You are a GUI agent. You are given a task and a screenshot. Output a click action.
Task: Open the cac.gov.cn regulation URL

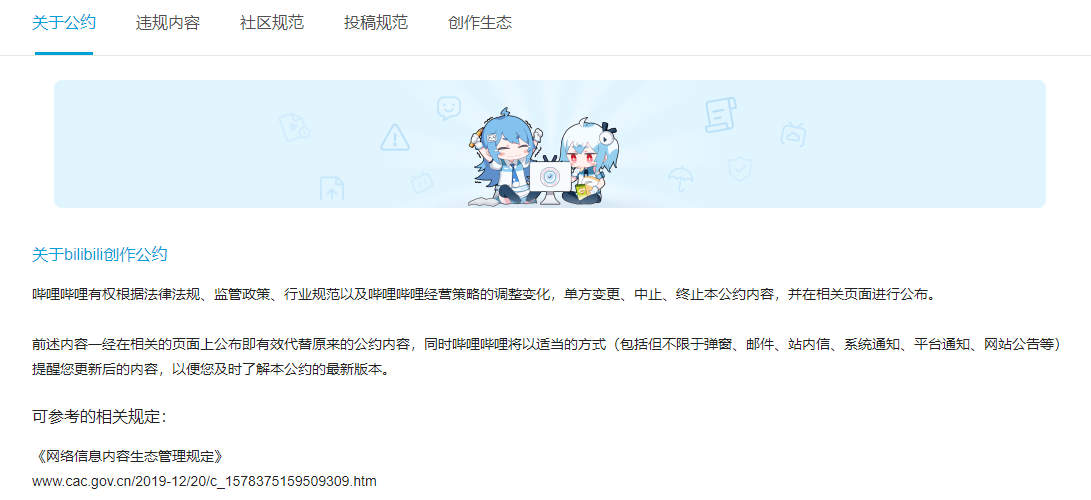(205, 481)
